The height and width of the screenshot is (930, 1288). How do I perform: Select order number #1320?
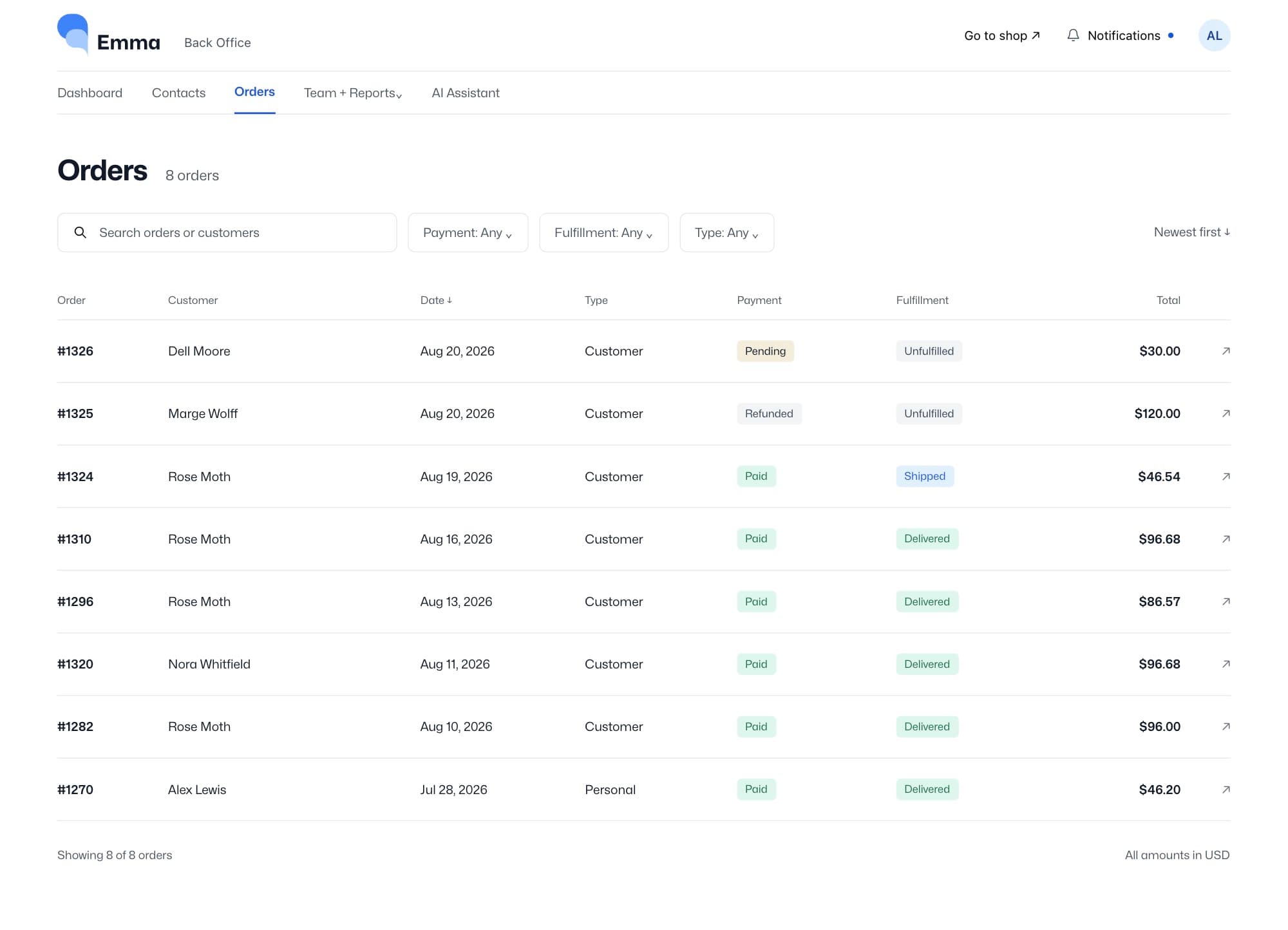[75, 664]
